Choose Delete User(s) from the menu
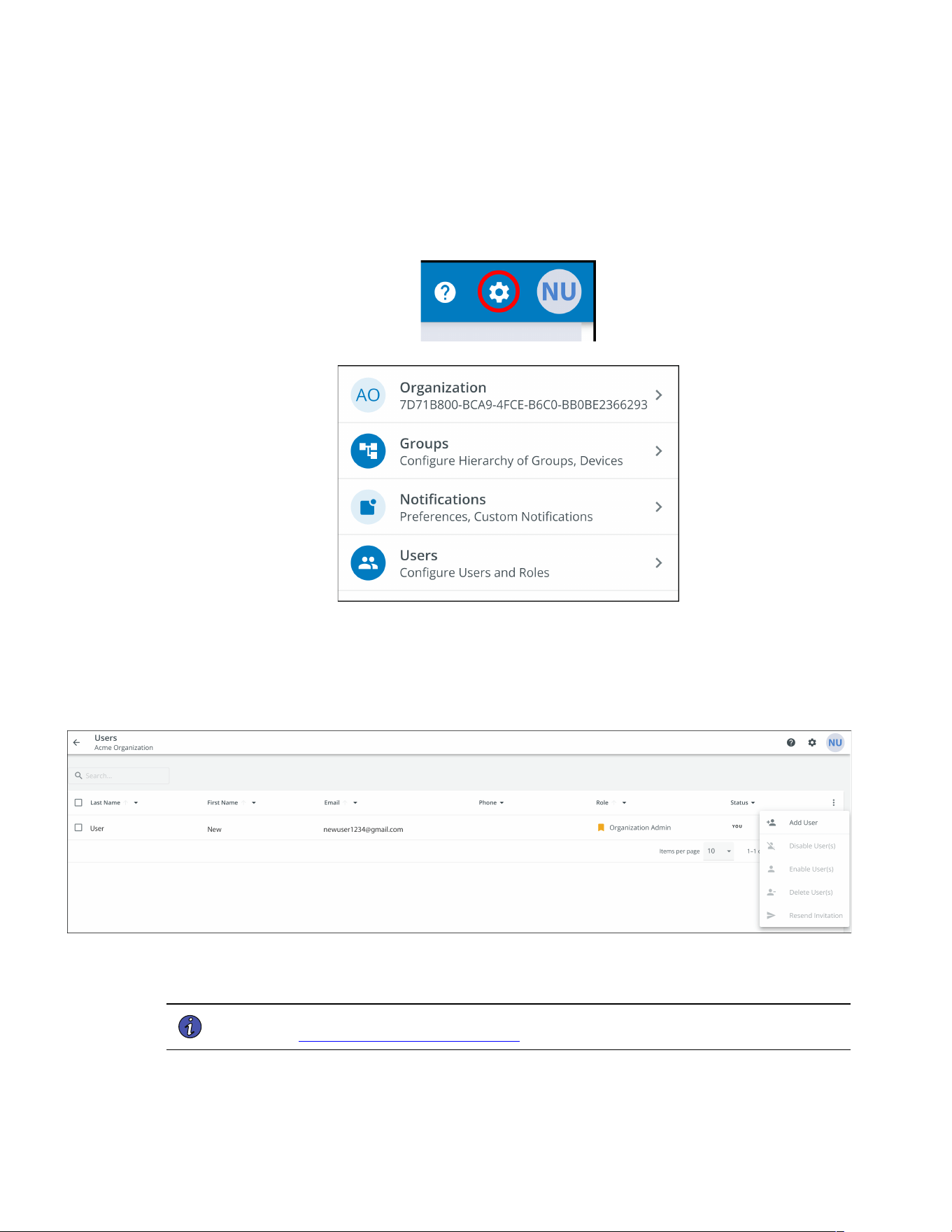This screenshot has width=952, height=1232. point(804,892)
